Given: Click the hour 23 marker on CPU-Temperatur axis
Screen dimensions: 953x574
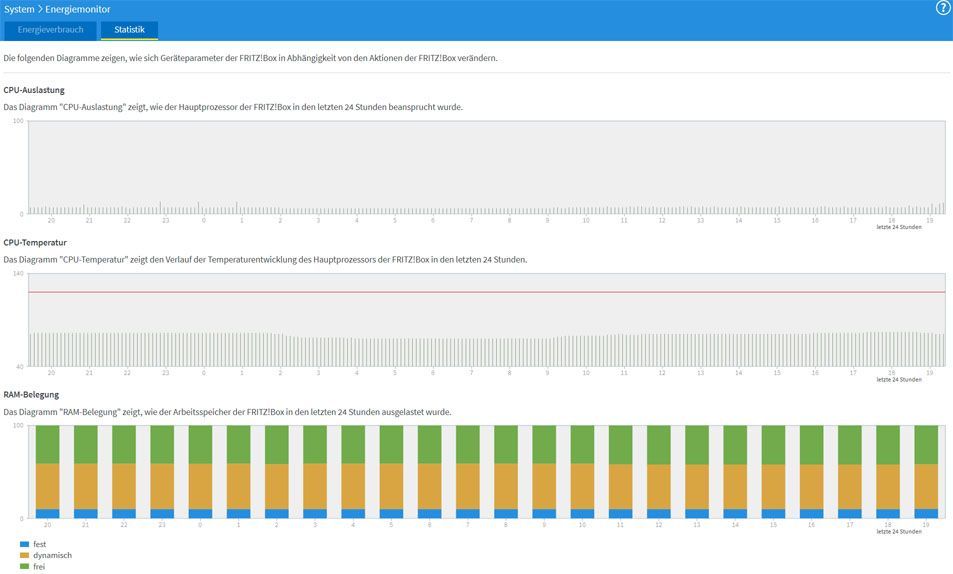Looking at the screenshot, I should (x=165, y=373).
